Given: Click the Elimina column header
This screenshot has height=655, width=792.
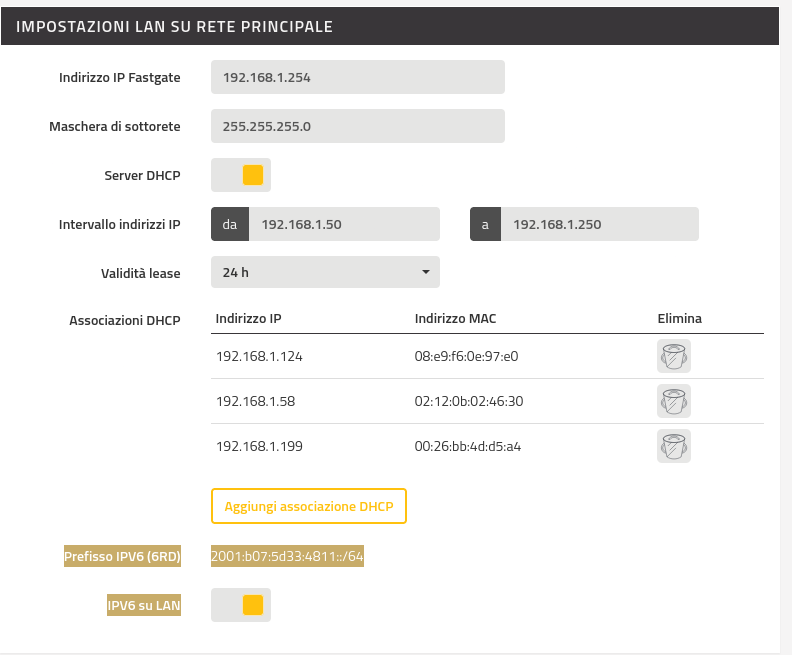Looking at the screenshot, I should tap(679, 319).
